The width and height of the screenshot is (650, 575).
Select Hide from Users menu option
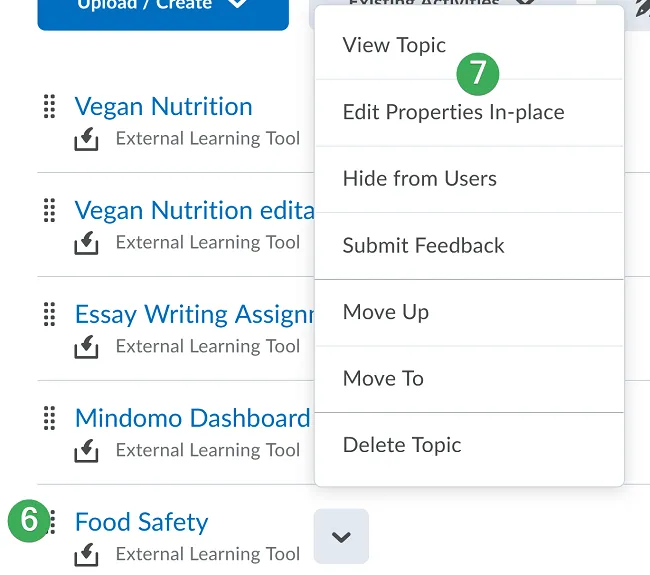(x=419, y=179)
